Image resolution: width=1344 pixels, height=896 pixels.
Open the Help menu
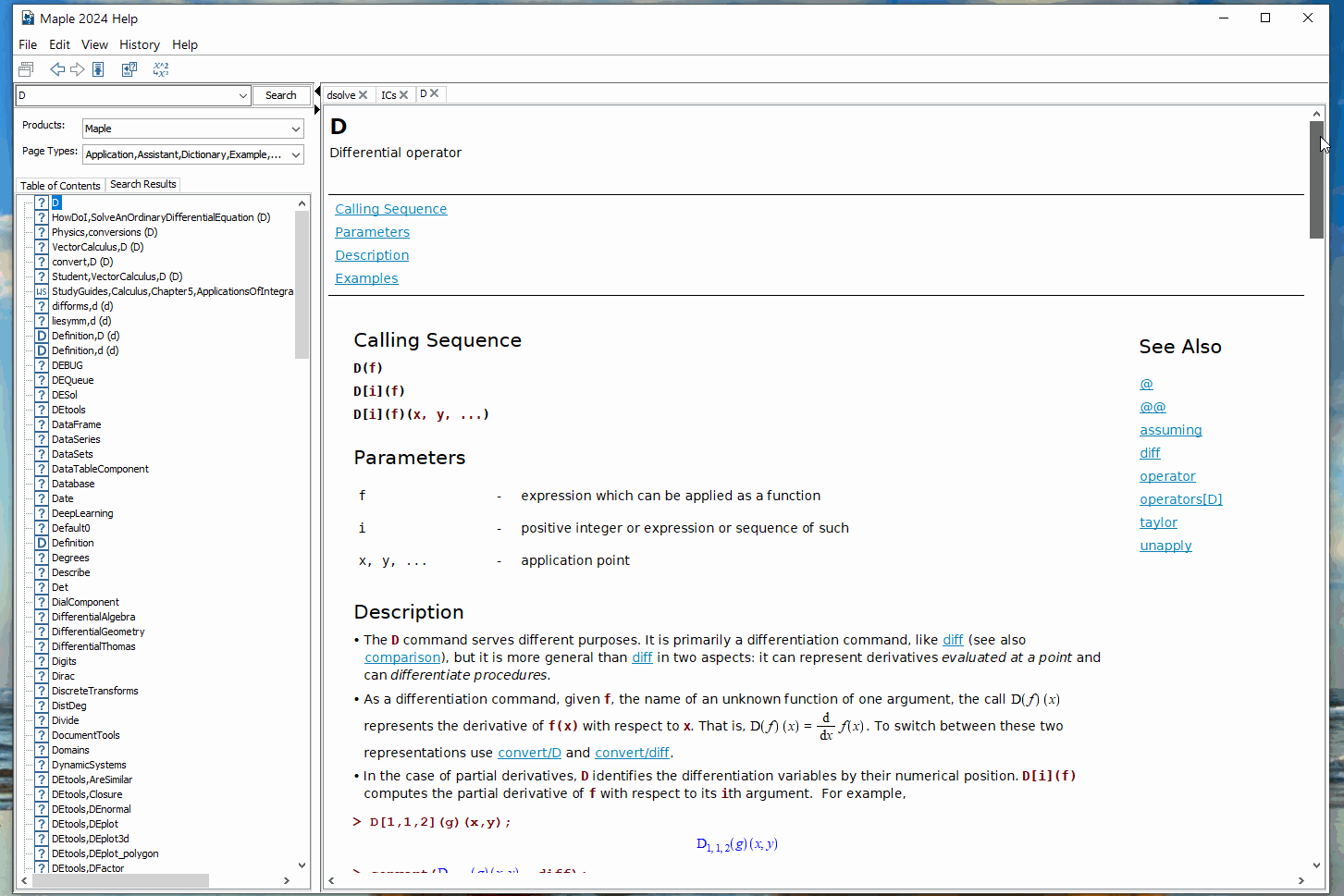[185, 44]
